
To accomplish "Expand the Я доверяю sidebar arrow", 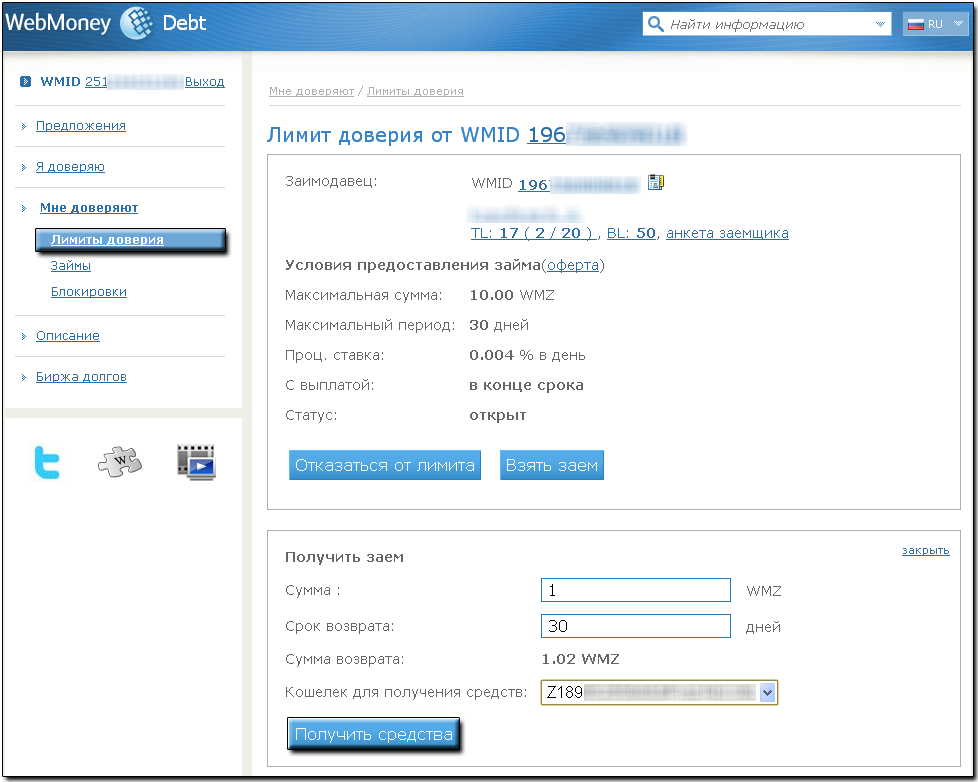I will click(24, 167).
